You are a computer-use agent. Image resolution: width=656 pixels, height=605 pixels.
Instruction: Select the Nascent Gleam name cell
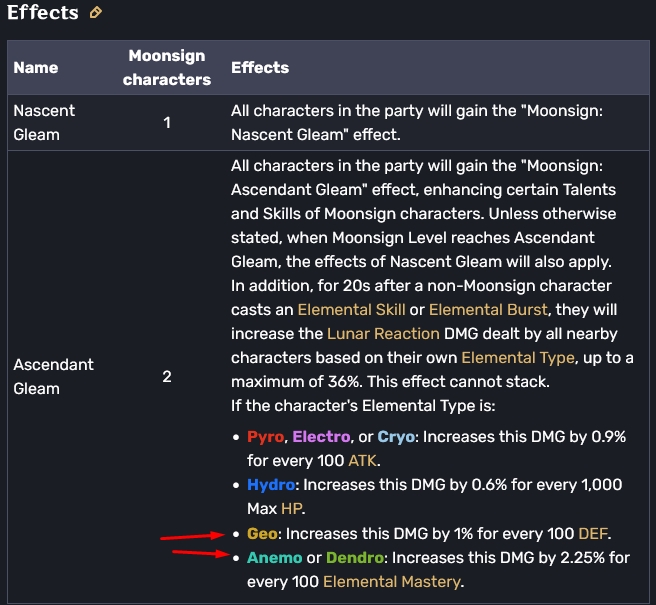click(x=44, y=122)
